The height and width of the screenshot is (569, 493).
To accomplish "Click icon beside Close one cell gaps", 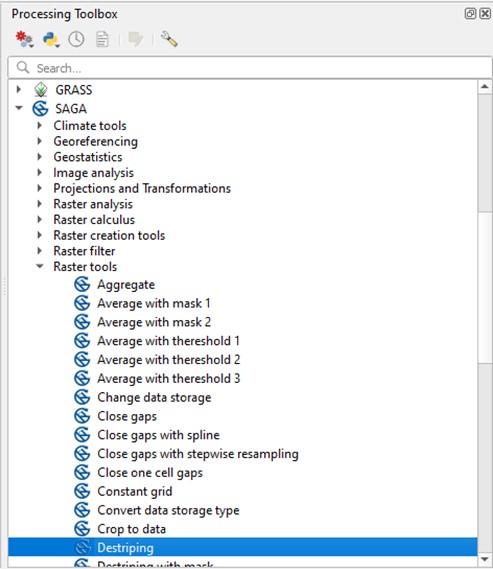I will pos(82,472).
